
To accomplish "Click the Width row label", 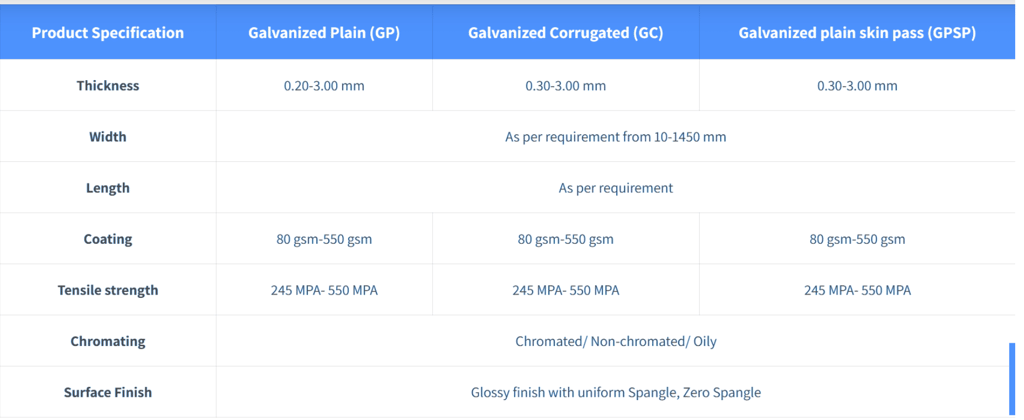I will (108, 137).
